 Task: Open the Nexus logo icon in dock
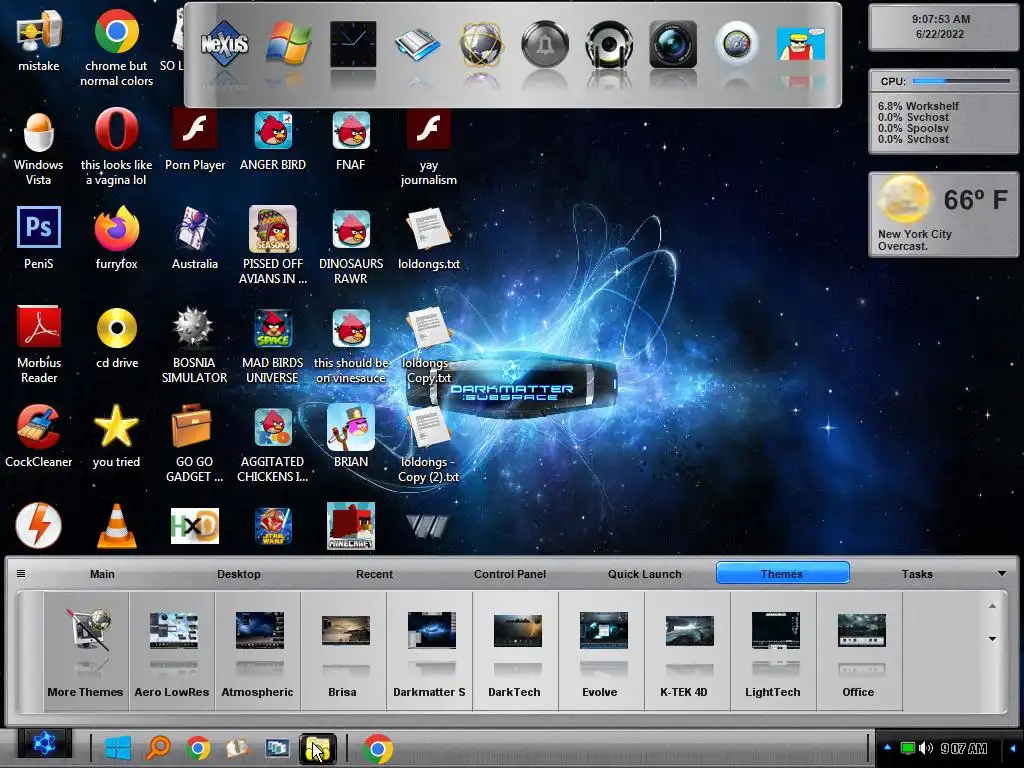coord(224,44)
